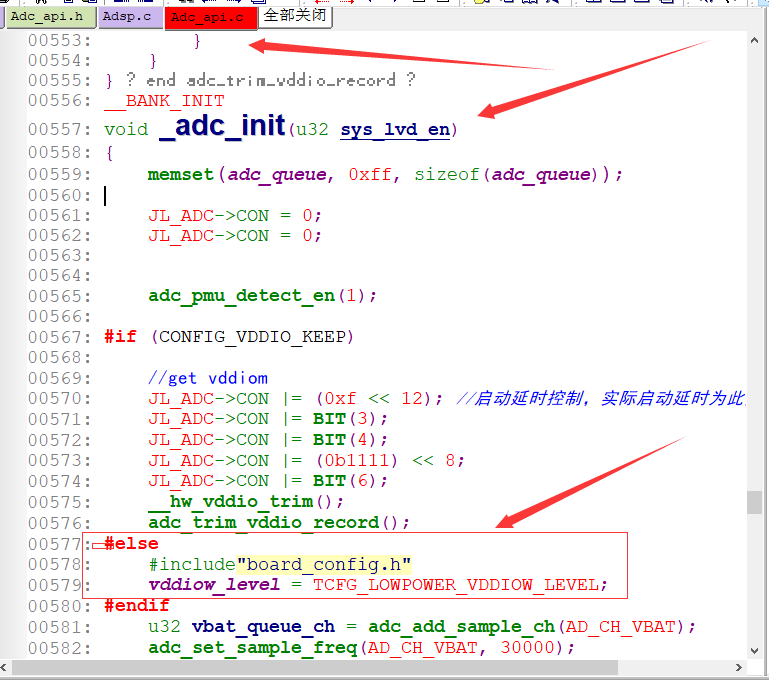Viewport: 769px width, 685px height.
Task: Click the vertical scrollbar down arrow
Action: coord(754,651)
